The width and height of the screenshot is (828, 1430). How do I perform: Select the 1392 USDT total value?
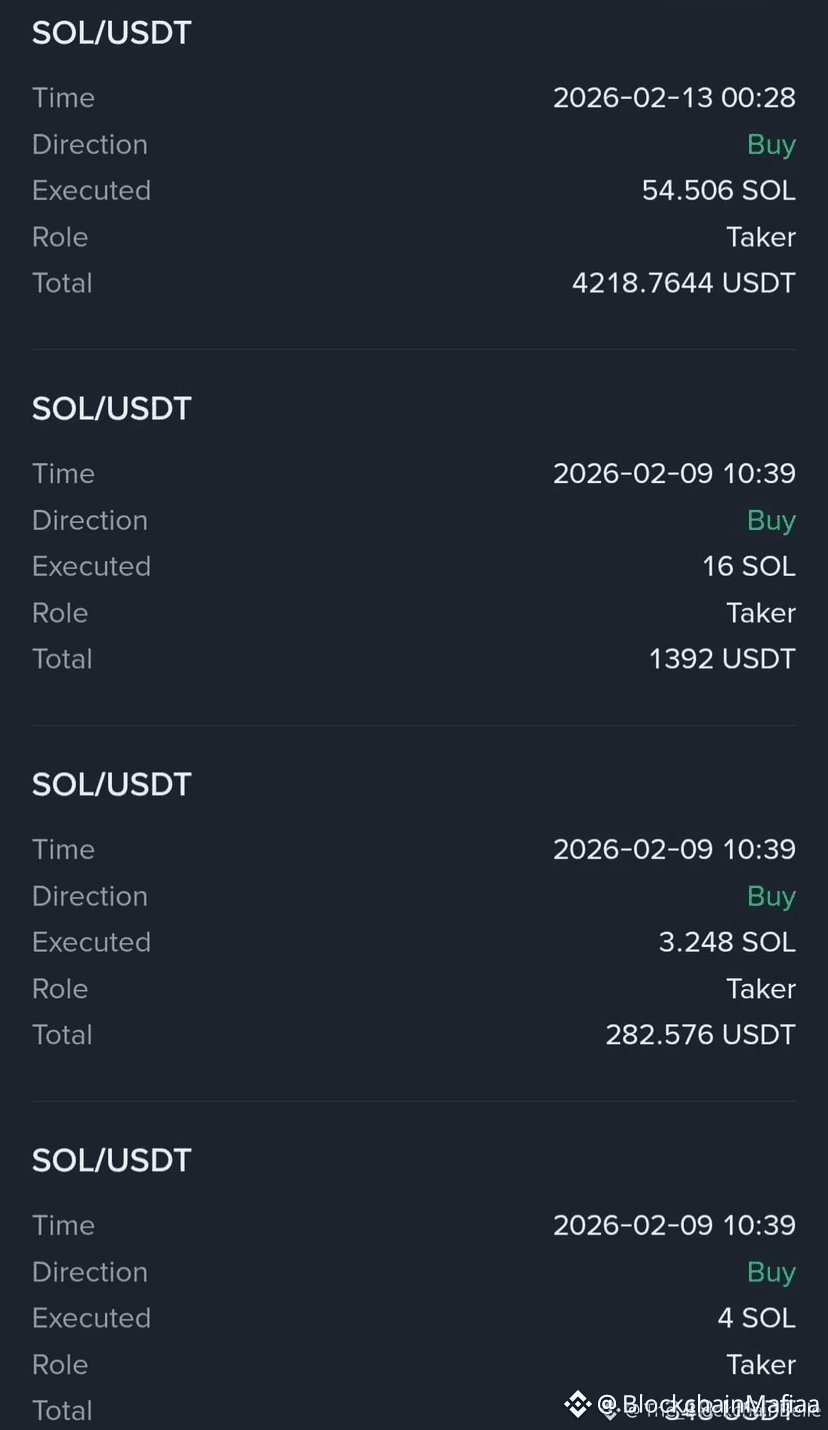722,659
